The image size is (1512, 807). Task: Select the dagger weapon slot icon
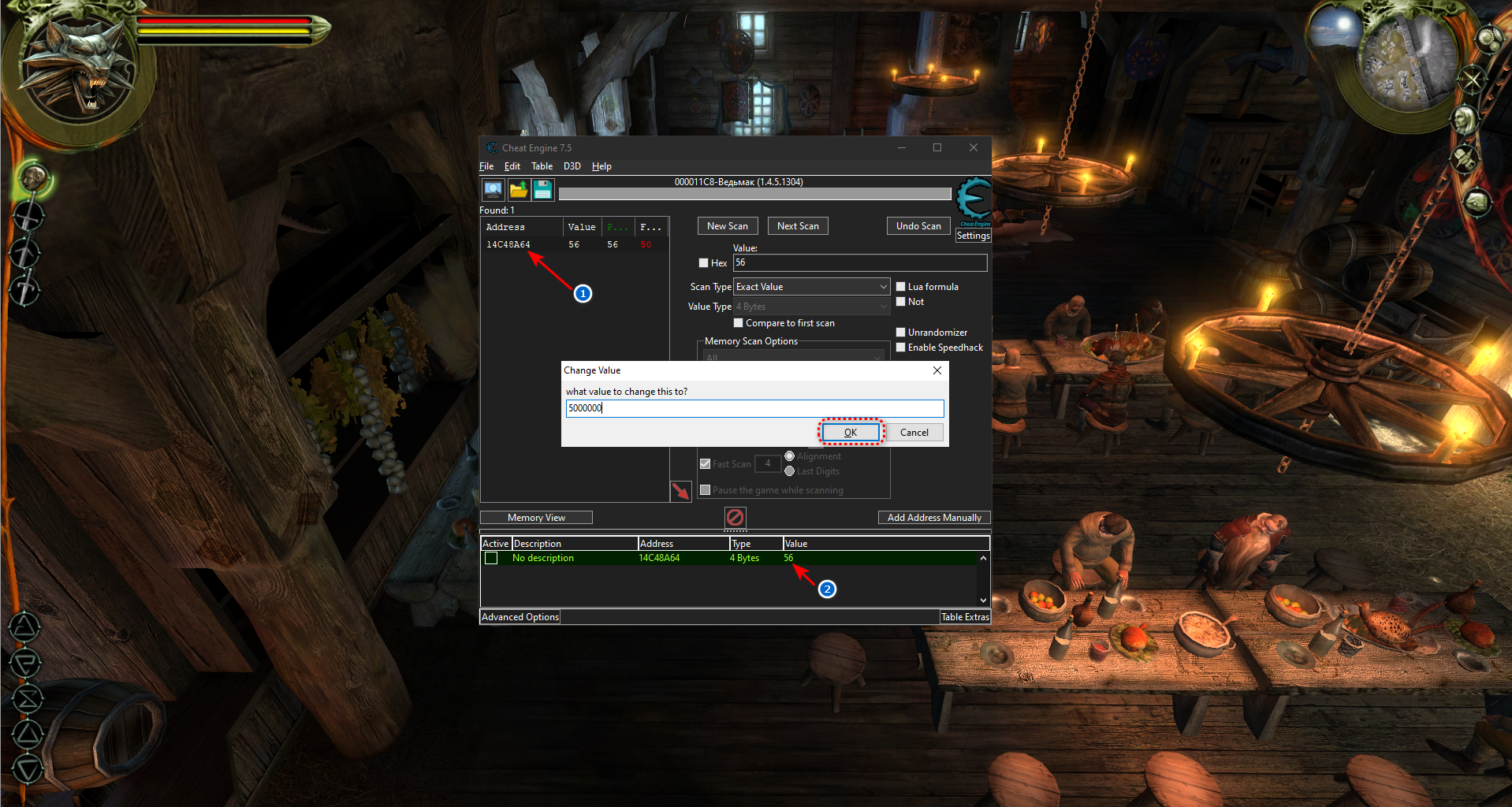tap(24, 291)
